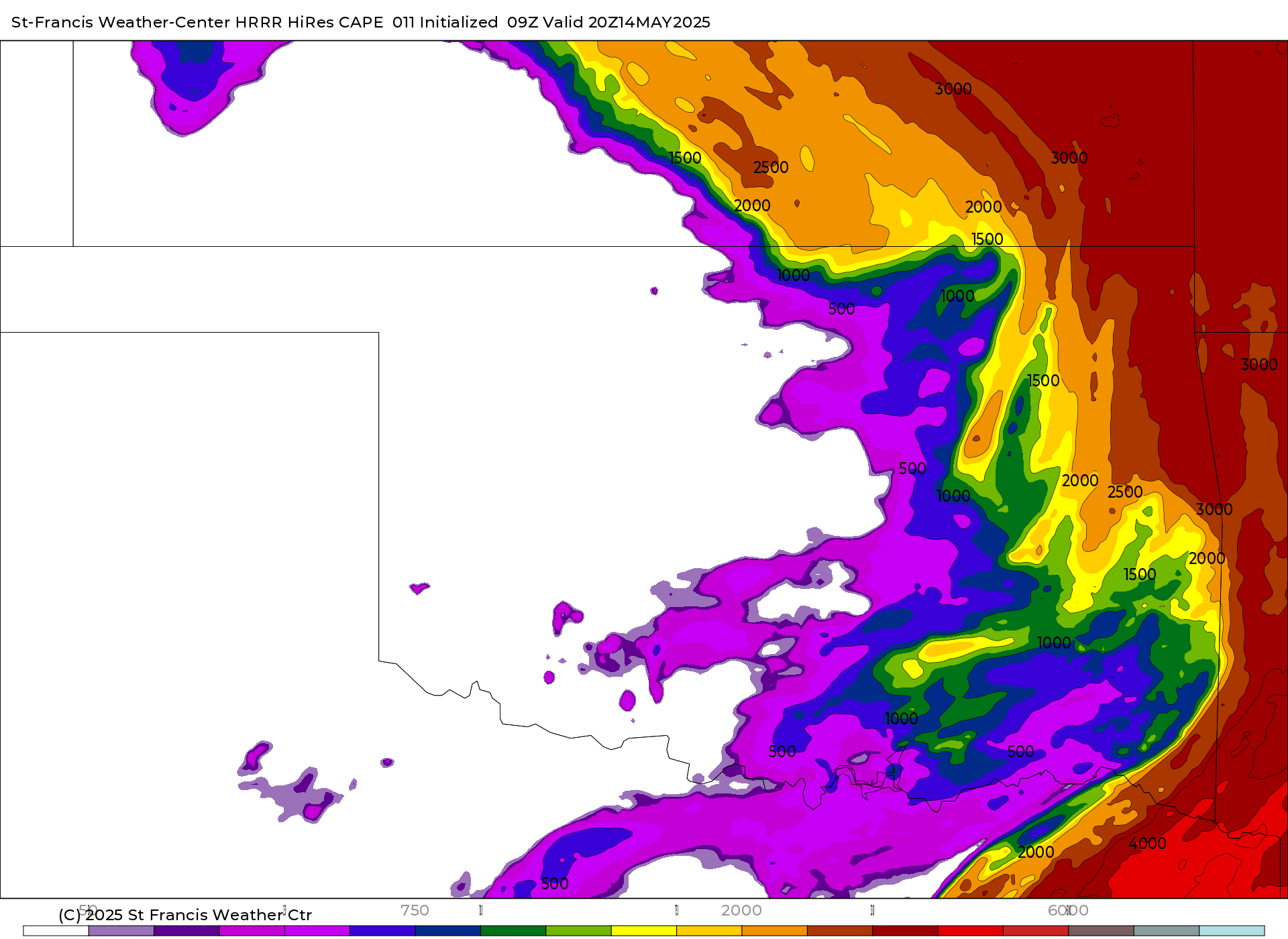Screen dimensions: 1288x939
Task: Click the '2000' label above the color legend
Action: (x=741, y=910)
